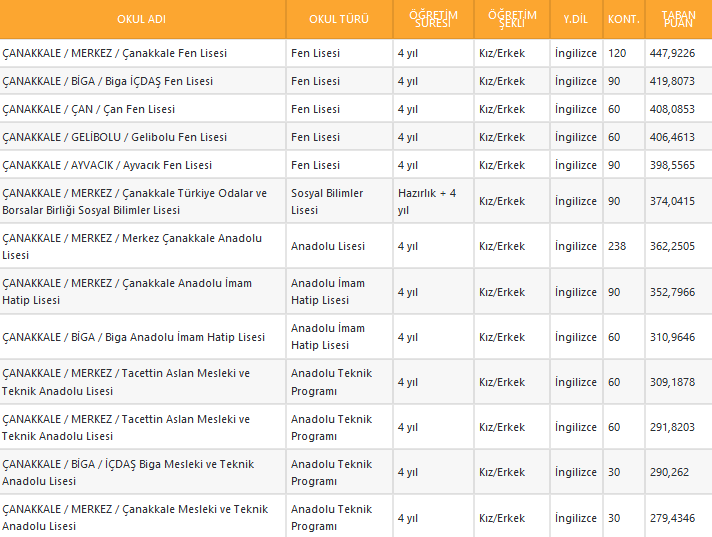Click the Sosyal Bilimler Lisesi school type cell

click(327, 201)
